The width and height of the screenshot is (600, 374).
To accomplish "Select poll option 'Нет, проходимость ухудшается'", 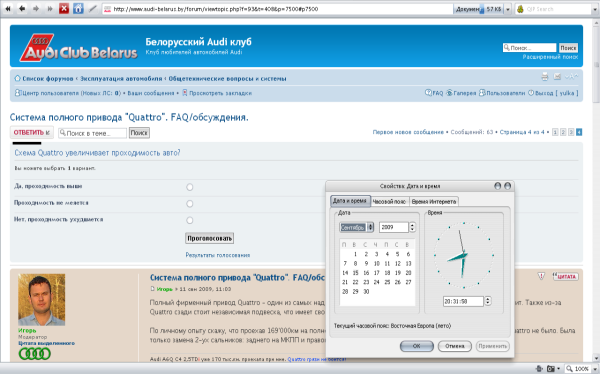I will coord(189,220).
